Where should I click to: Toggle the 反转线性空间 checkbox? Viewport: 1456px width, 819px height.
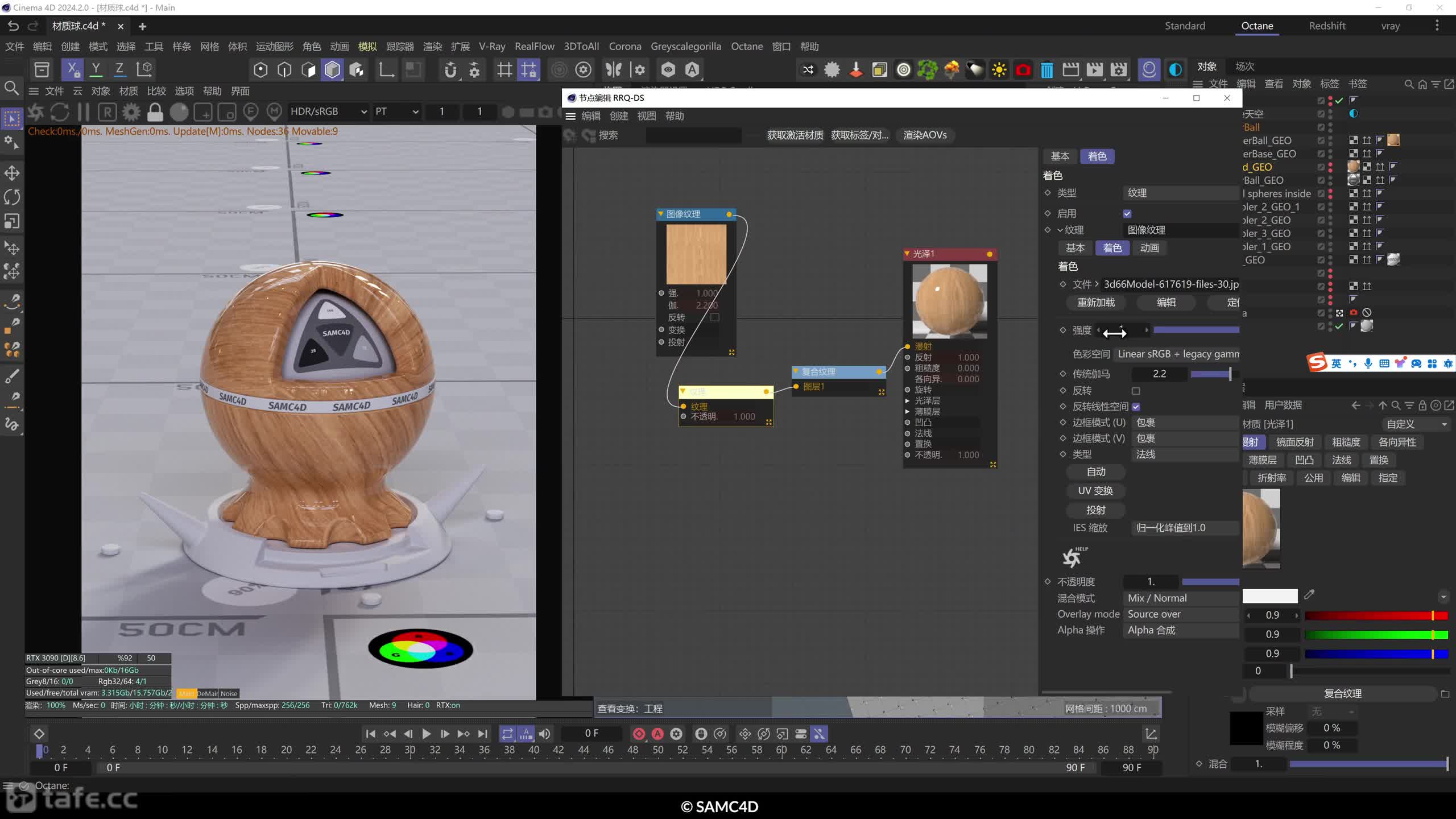pos(1136,407)
